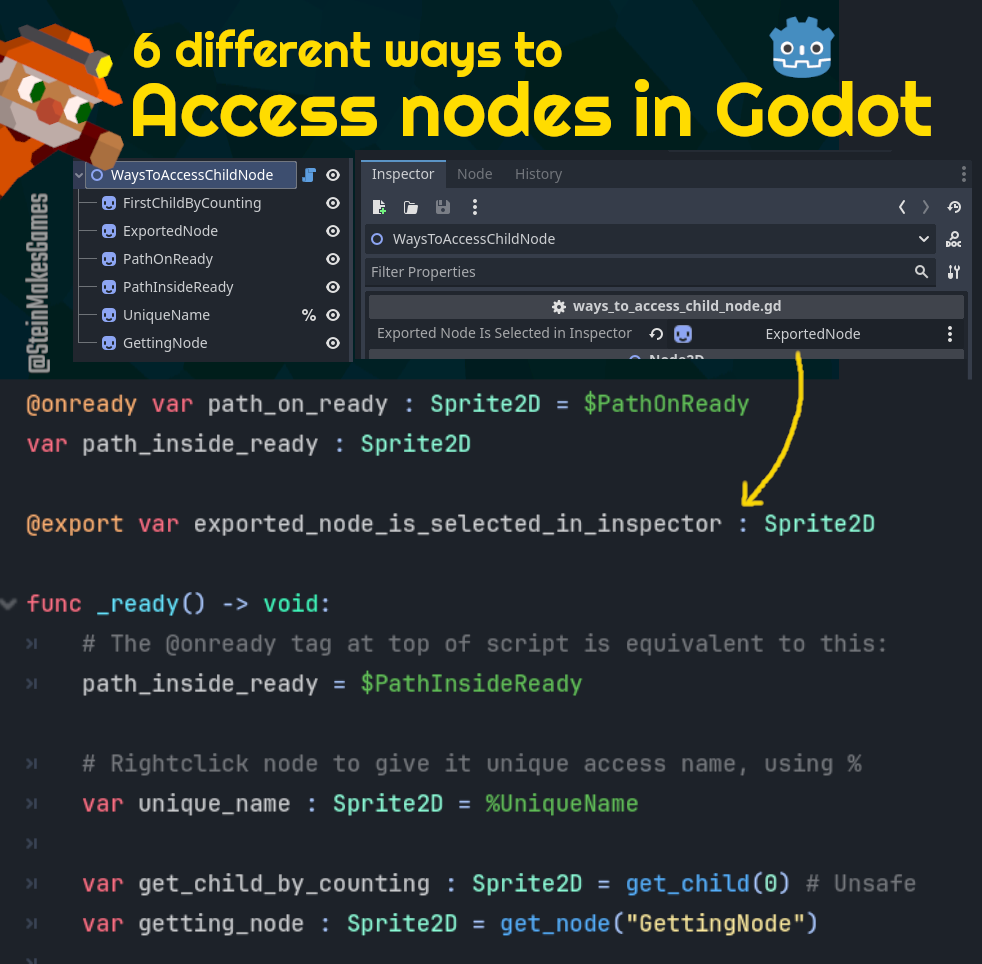The width and height of the screenshot is (982, 964).
Task: Click the @export keyword in the script
Action: coord(75,524)
